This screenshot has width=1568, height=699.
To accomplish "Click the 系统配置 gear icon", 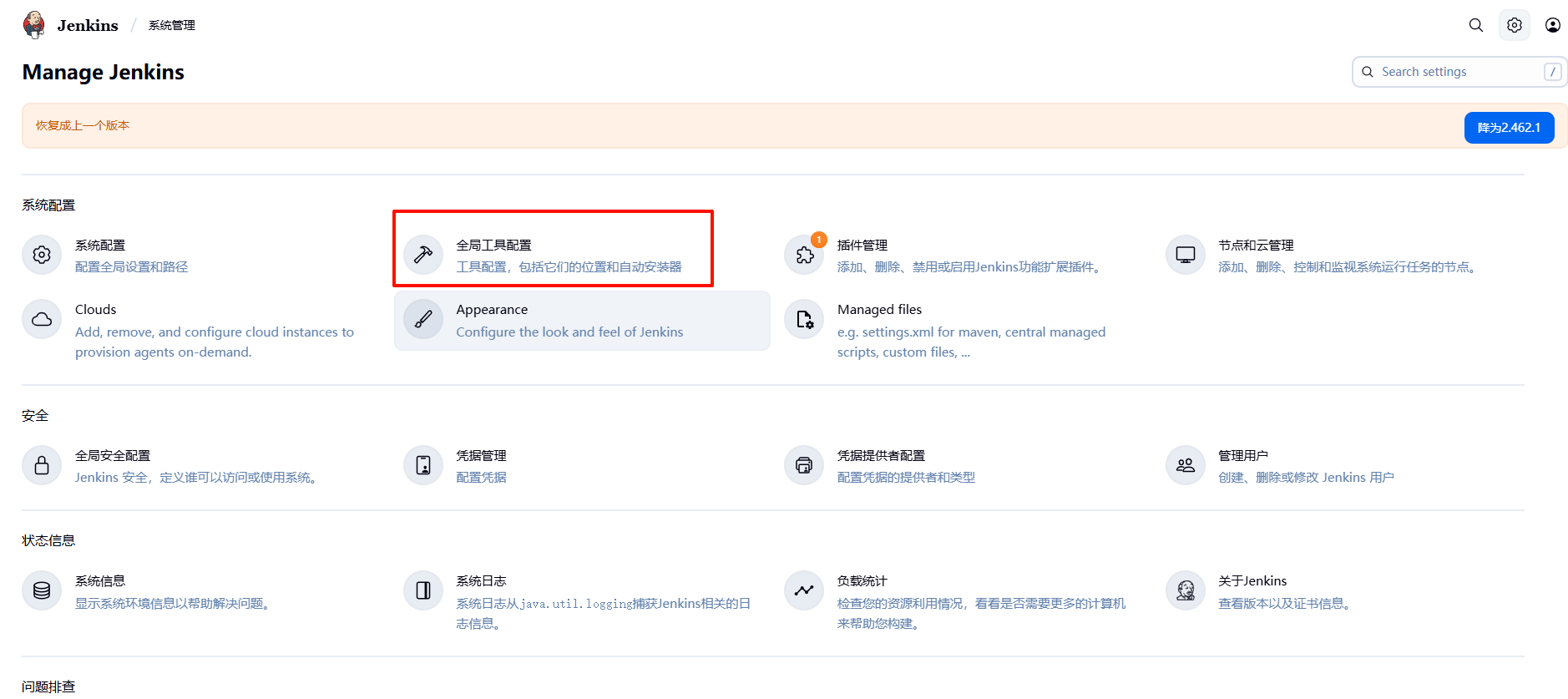I will [x=42, y=255].
